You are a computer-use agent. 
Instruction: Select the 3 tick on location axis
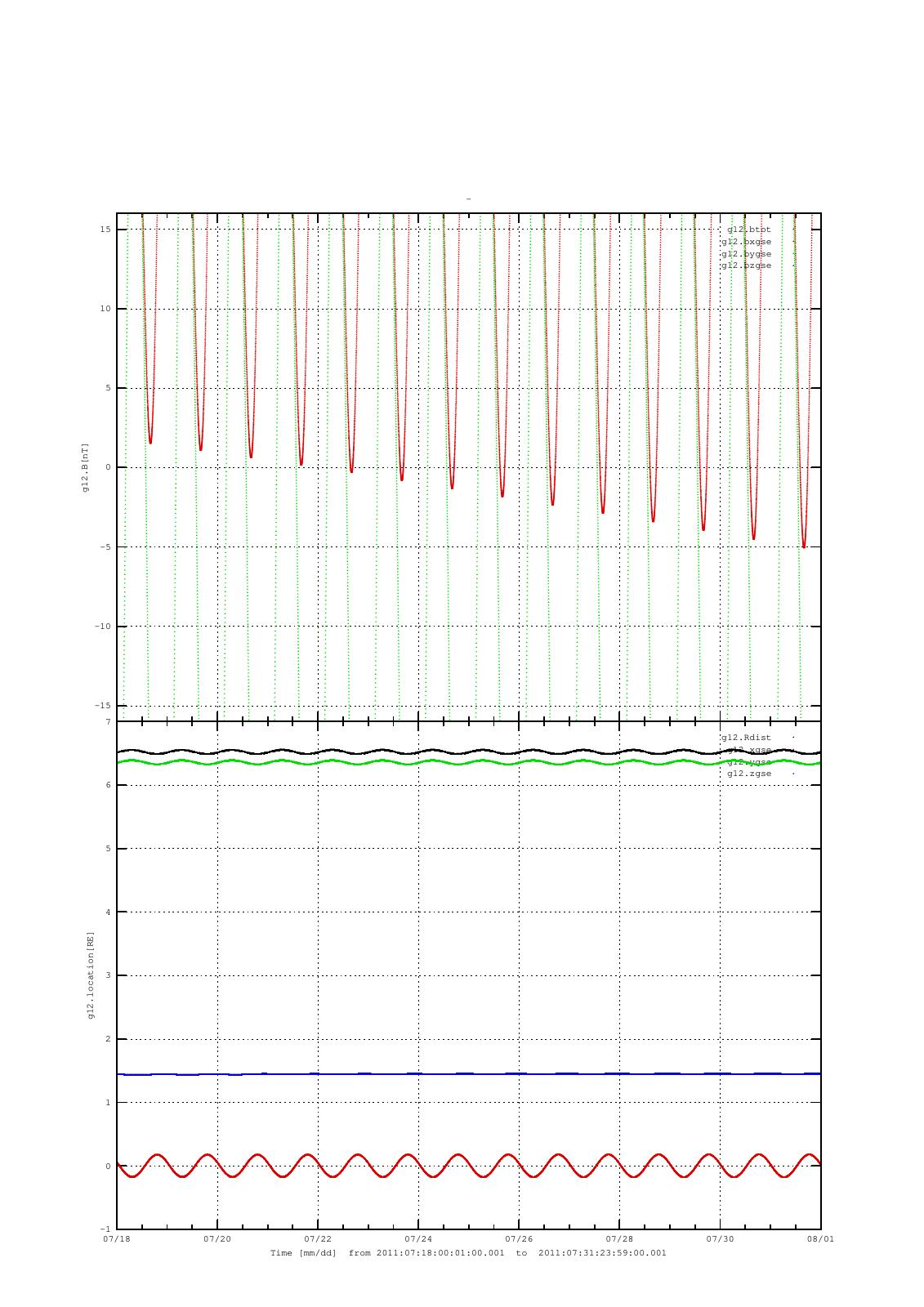point(108,975)
